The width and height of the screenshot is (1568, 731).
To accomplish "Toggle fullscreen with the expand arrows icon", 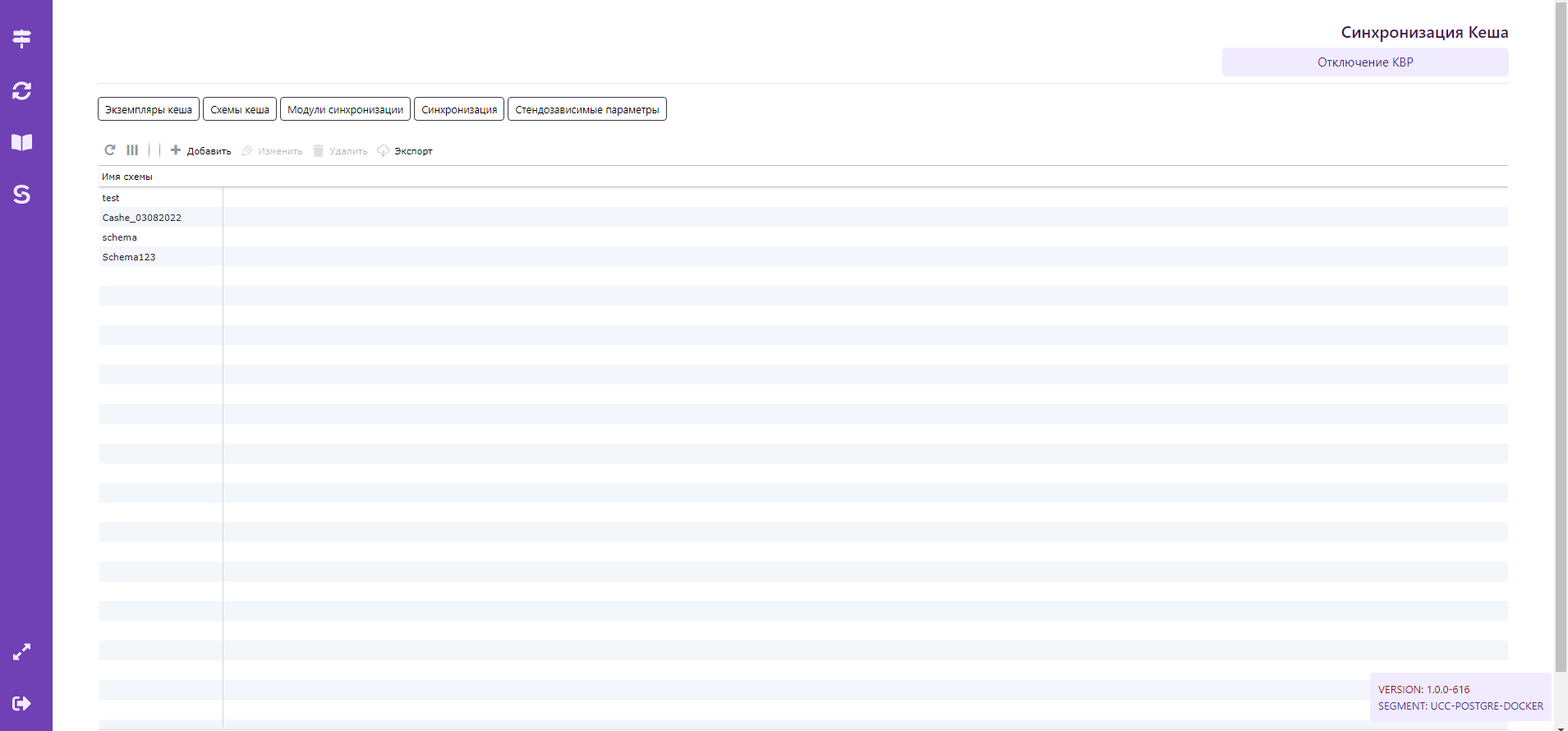I will click(x=22, y=652).
